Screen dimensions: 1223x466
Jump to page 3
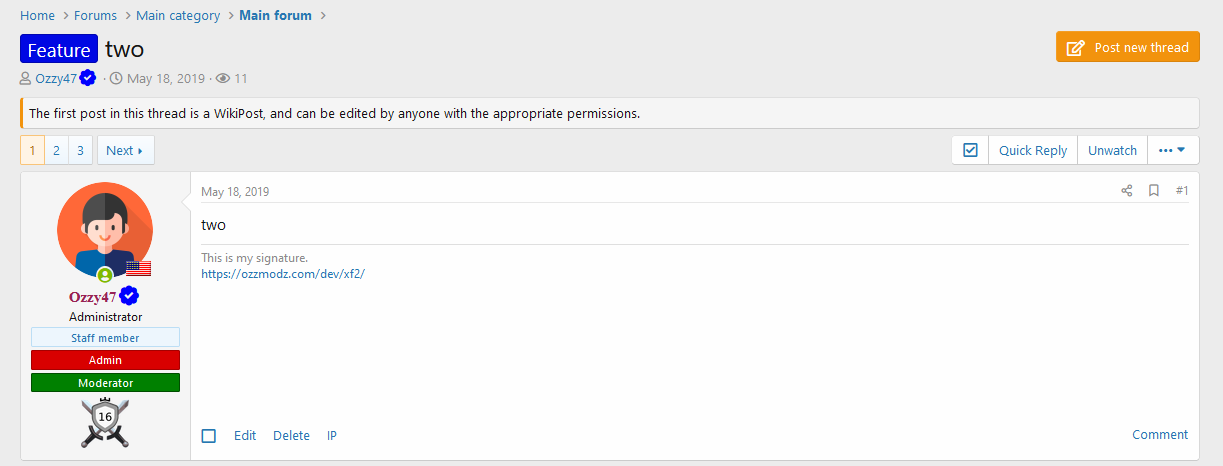(x=80, y=150)
